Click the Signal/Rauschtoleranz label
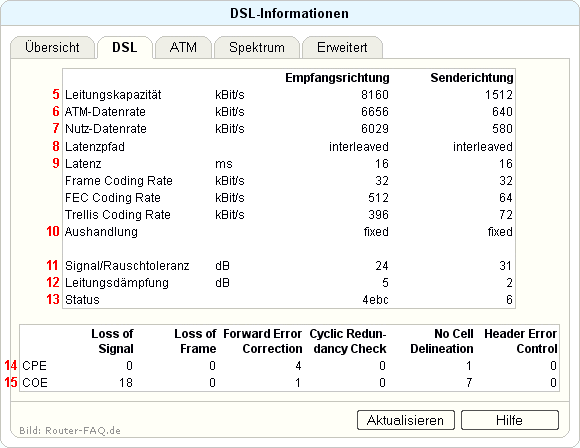This screenshot has height=448, width=580. point(127,266)
